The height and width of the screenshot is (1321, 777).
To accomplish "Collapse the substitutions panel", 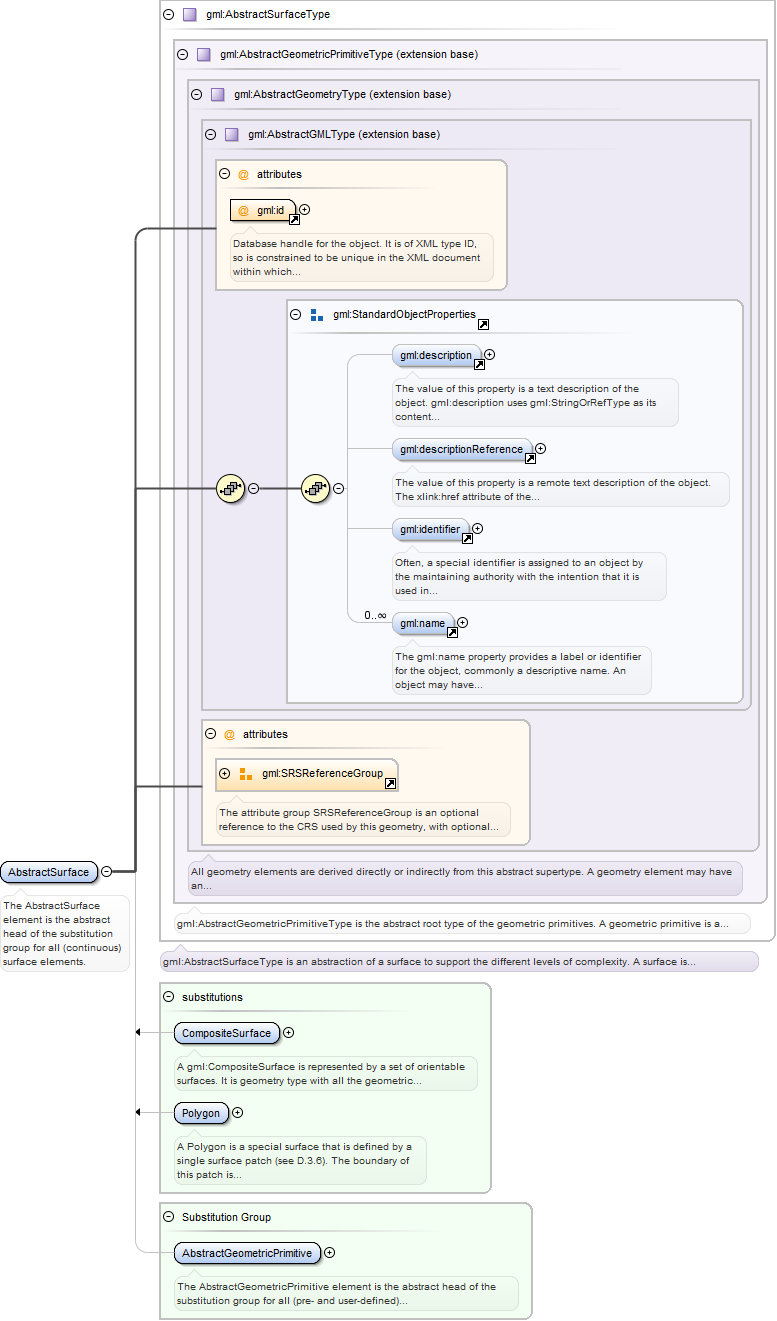I will pos(168,997).
